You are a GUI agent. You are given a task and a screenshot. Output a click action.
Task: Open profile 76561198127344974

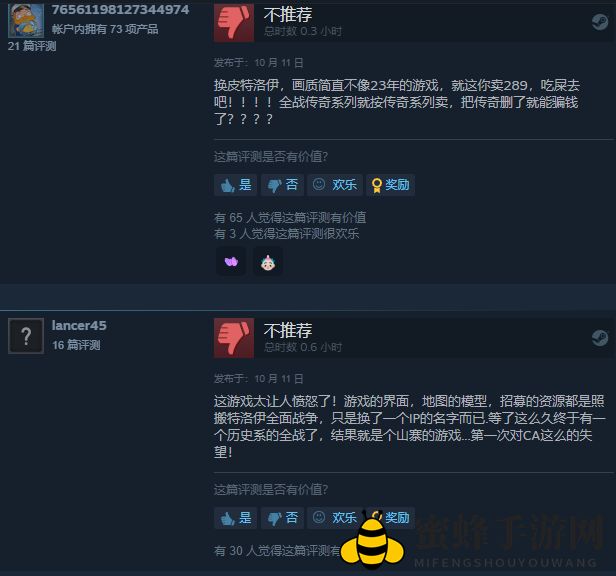click(120, 9)
